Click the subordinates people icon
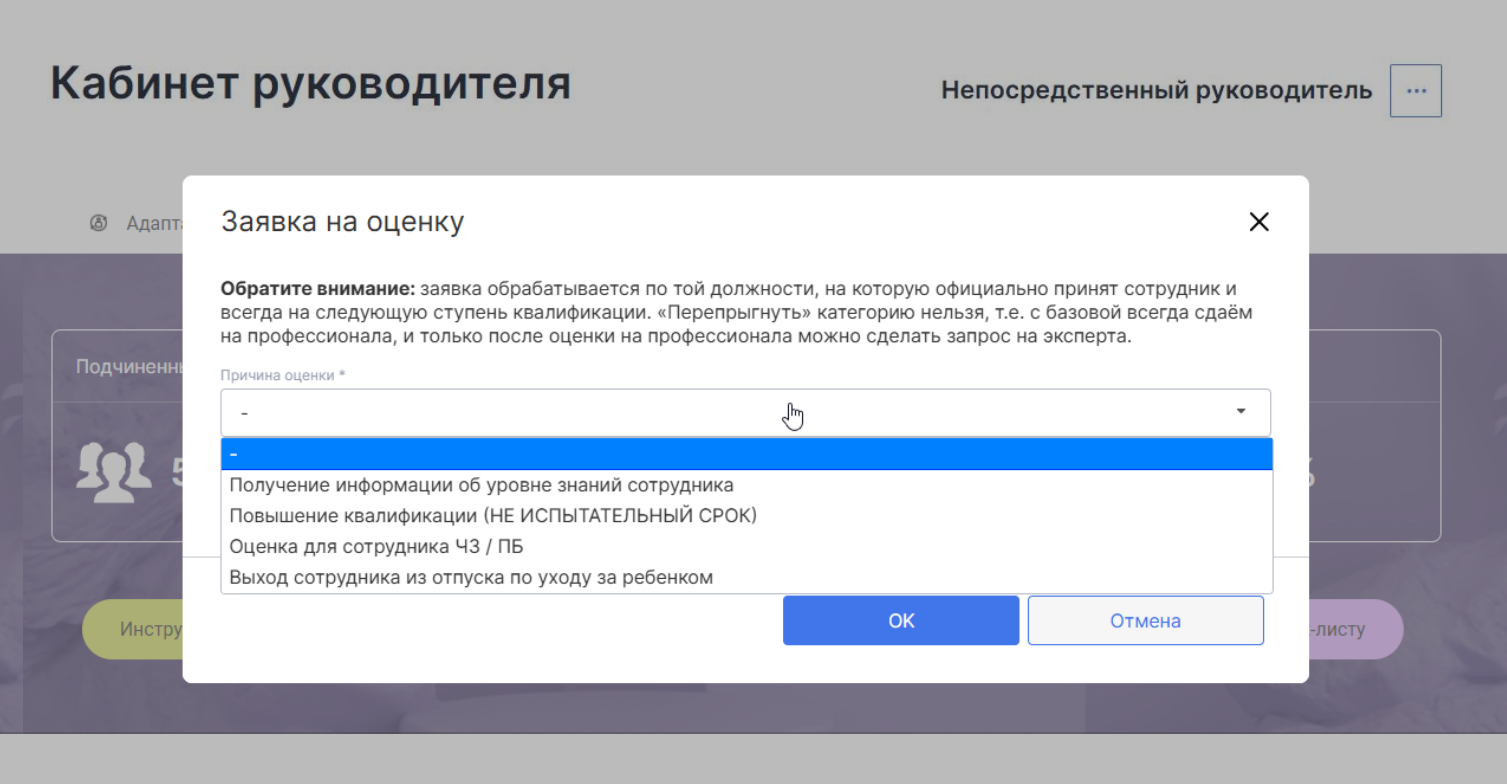This screenshot has width=1507, height=784. 114,470
